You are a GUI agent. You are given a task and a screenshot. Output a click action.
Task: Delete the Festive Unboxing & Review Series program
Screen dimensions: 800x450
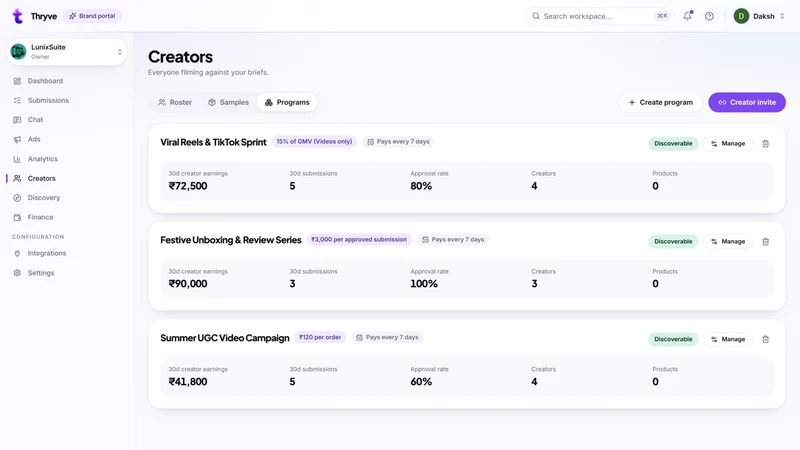point(765,242)
